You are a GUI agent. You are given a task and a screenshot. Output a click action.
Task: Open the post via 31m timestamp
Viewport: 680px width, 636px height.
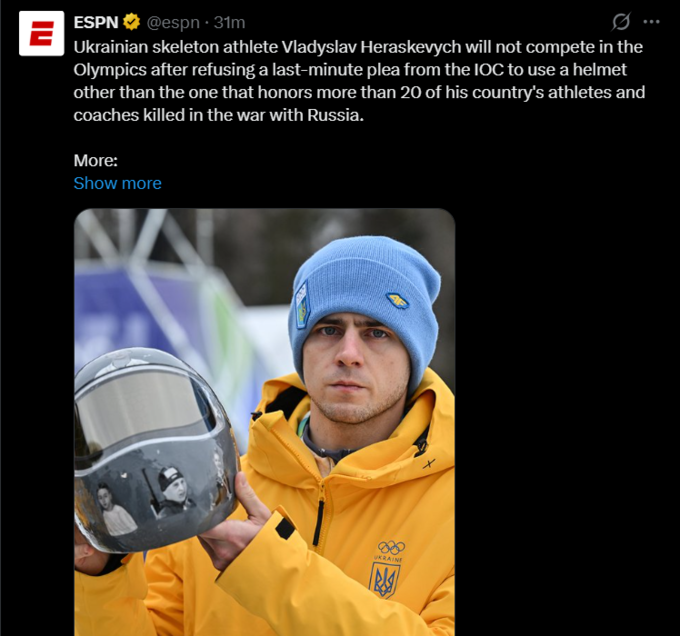[229, 22]
